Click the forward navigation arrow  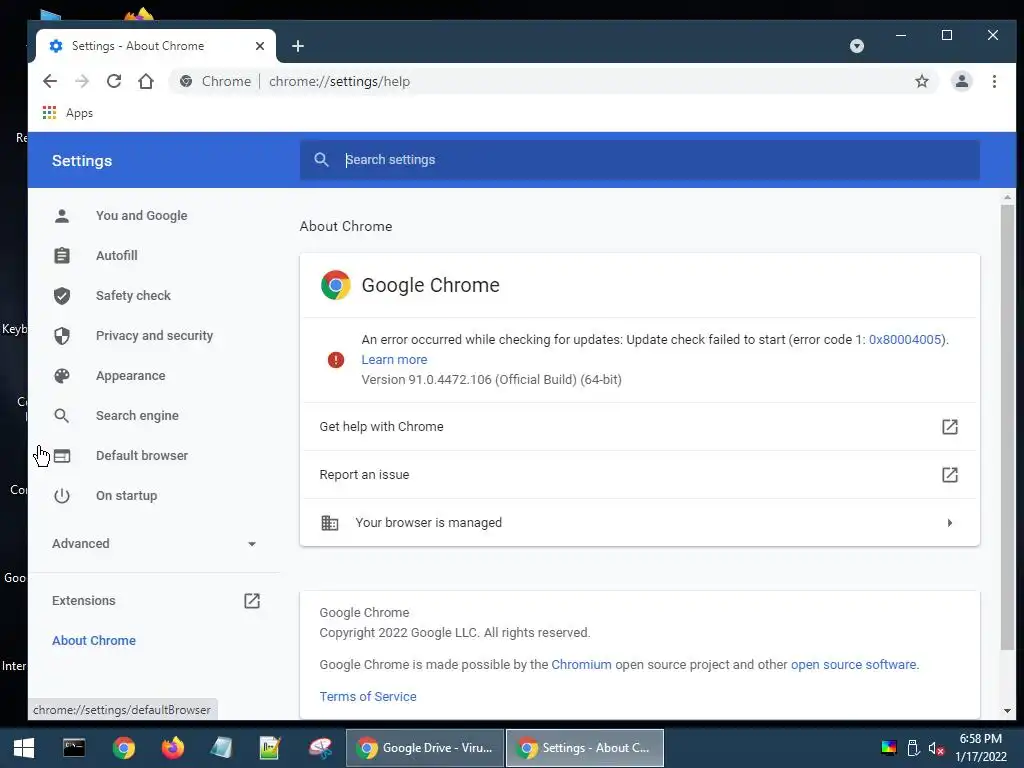pos(82,81)
